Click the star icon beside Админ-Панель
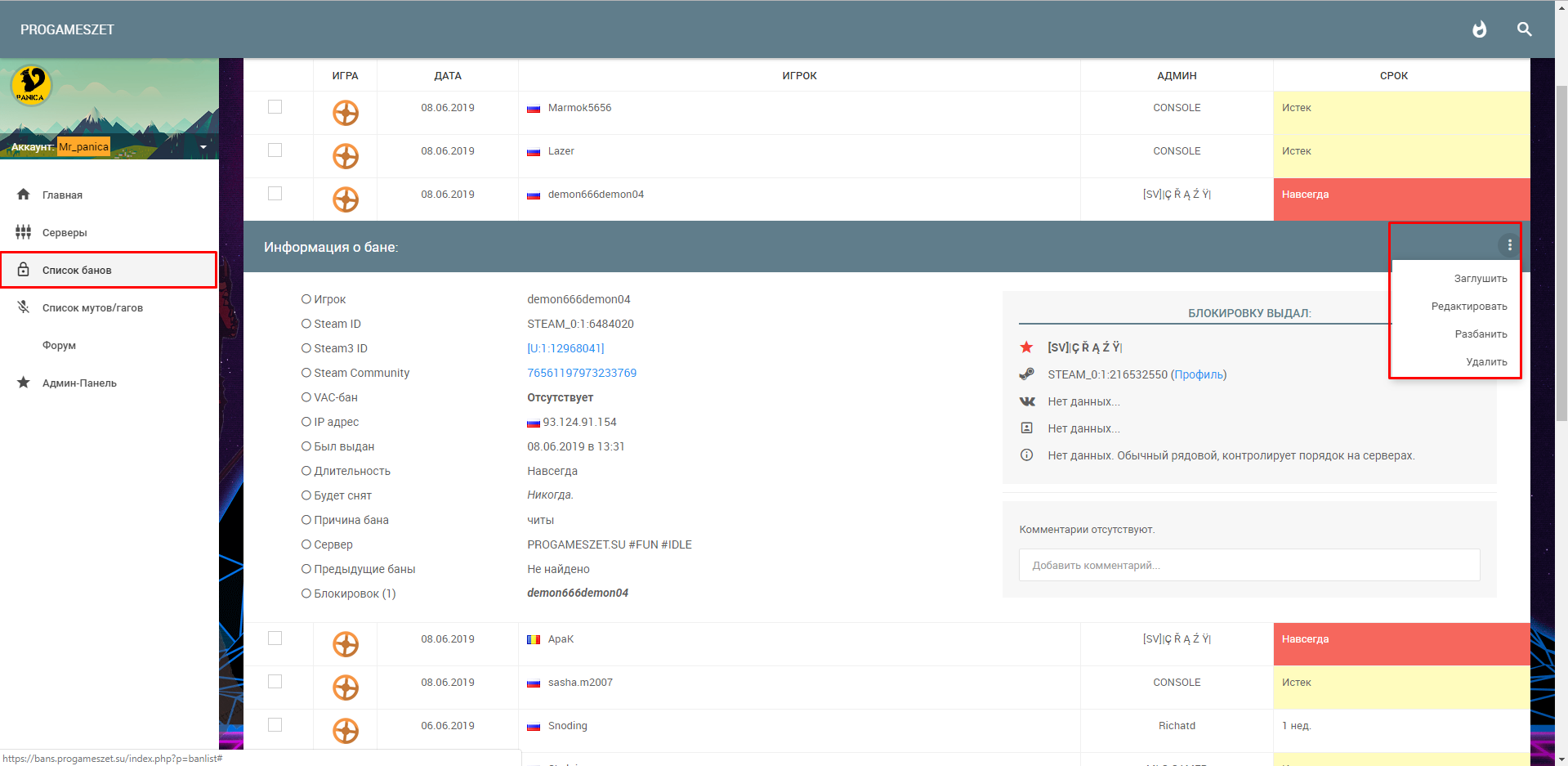Viewport: 1568px width, 766px height. coord(24,382)
